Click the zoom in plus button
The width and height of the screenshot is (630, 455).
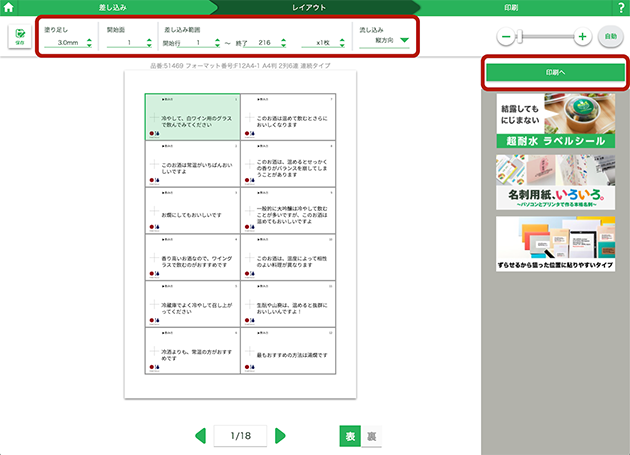click(582, 37)
